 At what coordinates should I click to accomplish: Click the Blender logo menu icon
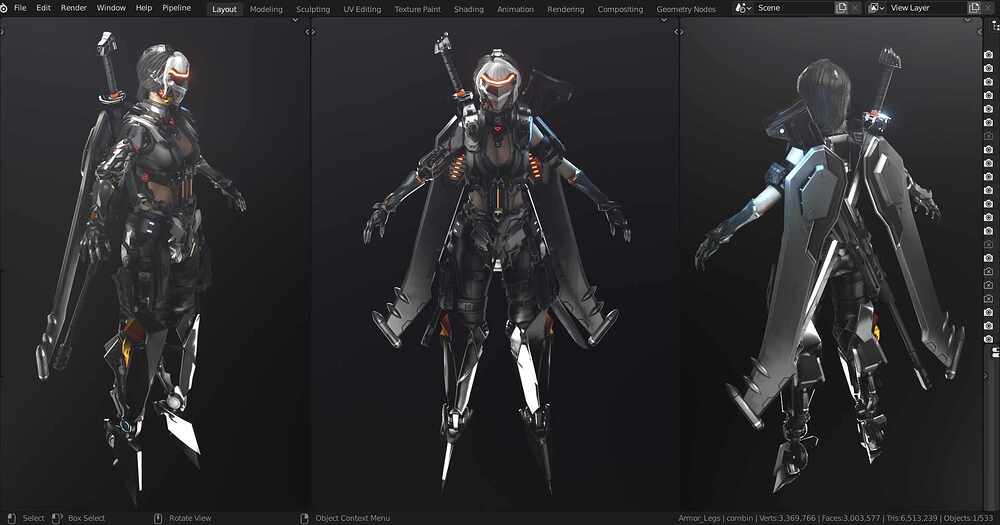tap(3, 8)
